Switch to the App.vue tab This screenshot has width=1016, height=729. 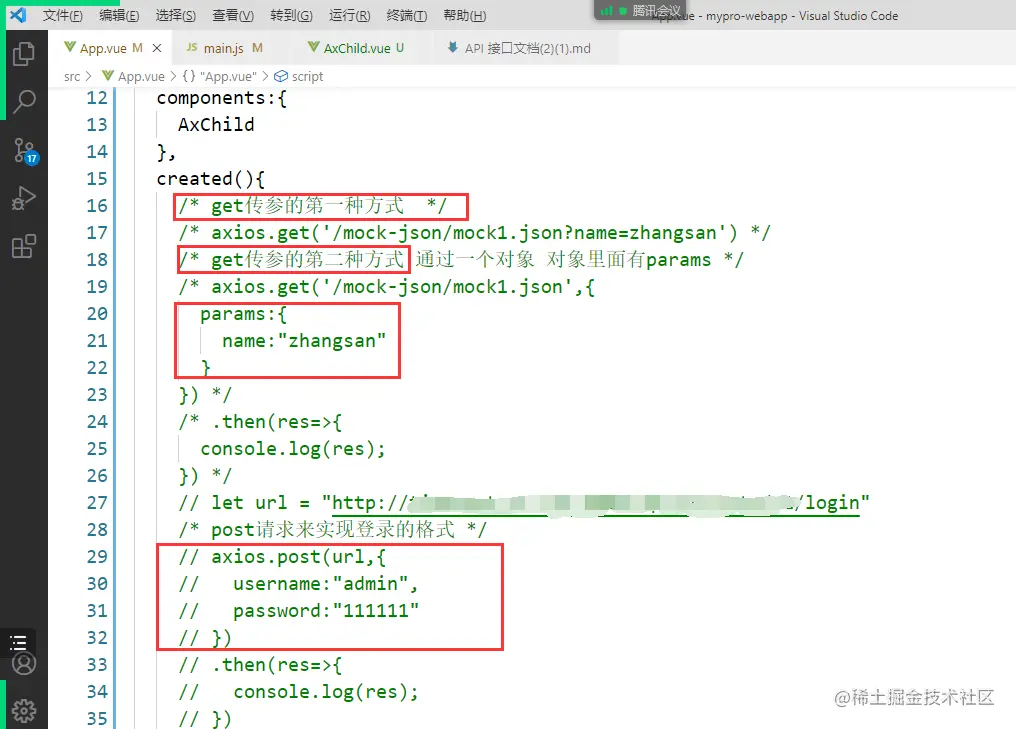click(x=110, y=48)
